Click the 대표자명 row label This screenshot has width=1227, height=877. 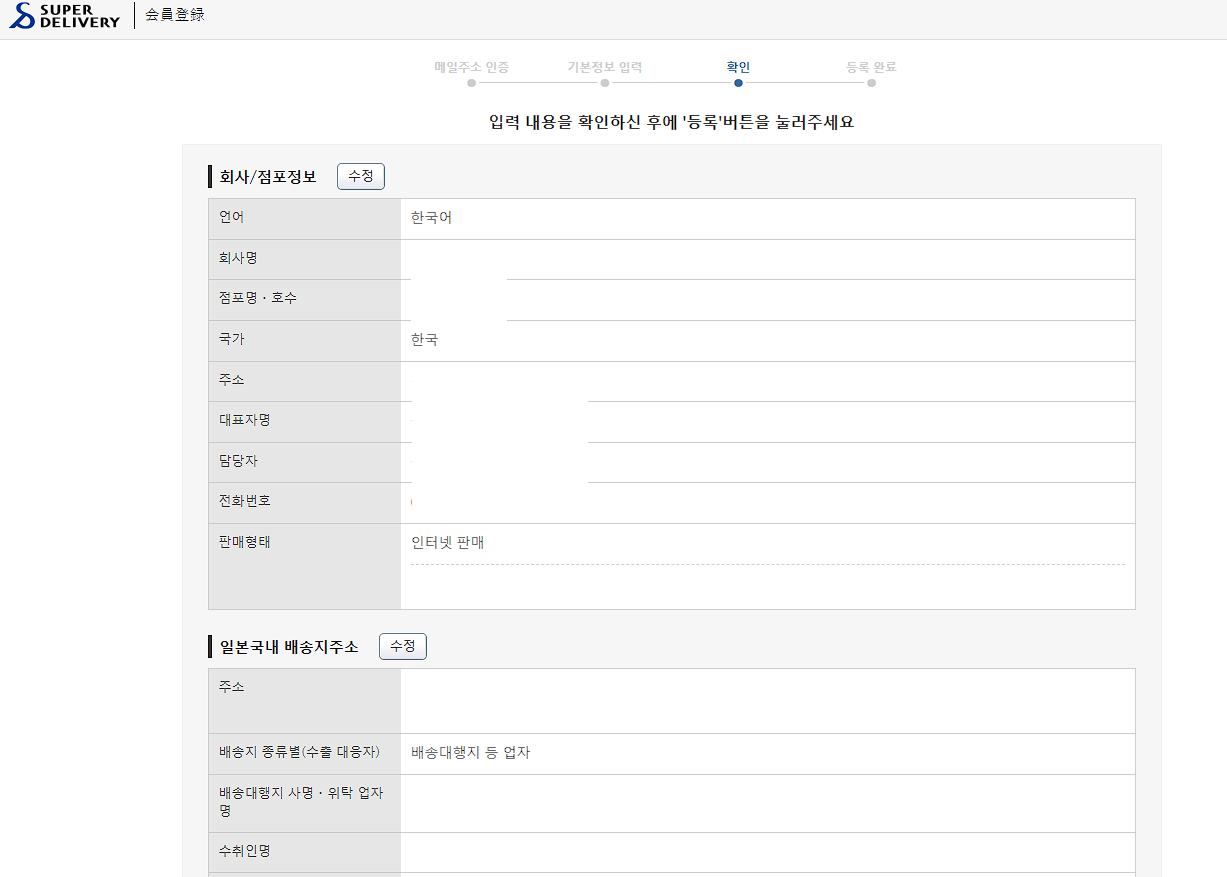click(244, 420)
